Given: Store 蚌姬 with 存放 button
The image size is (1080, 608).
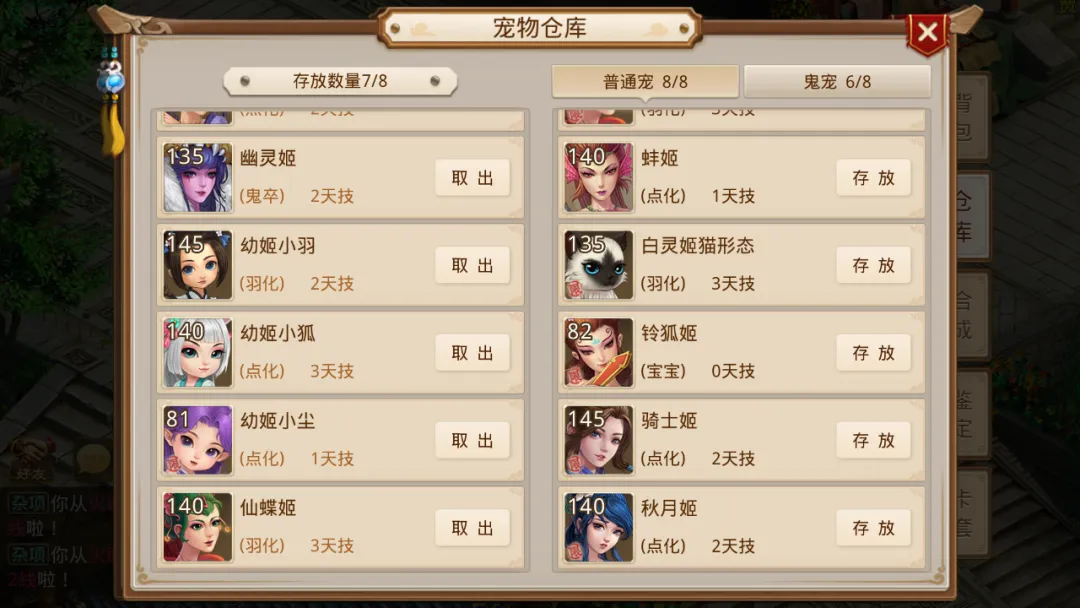Looking at the screenshot, I should (x=873, y=178).
